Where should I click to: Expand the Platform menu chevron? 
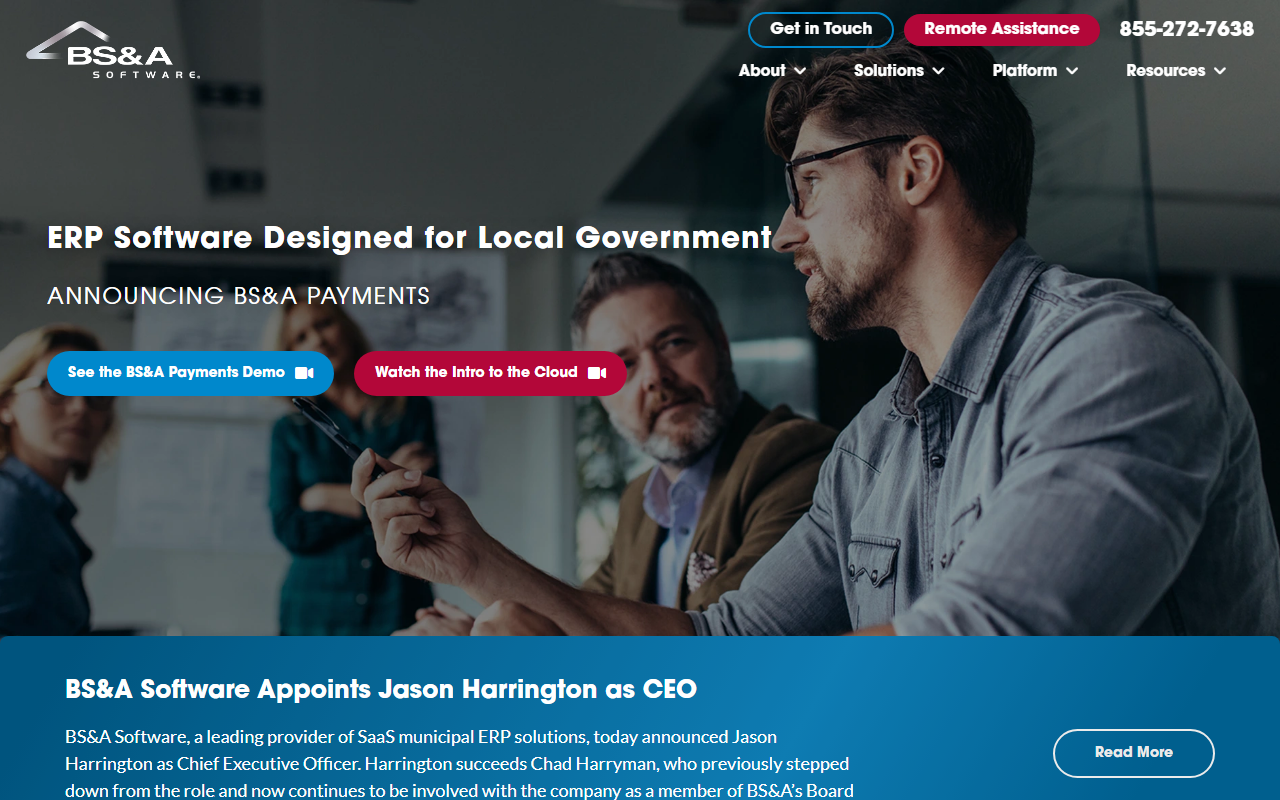click(x=1072, y=71)
